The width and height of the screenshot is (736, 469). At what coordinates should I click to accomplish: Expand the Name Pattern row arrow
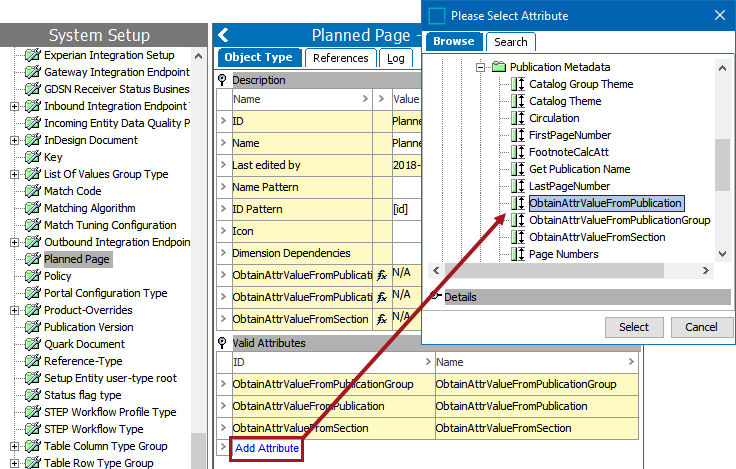click(x=223, y=187)
